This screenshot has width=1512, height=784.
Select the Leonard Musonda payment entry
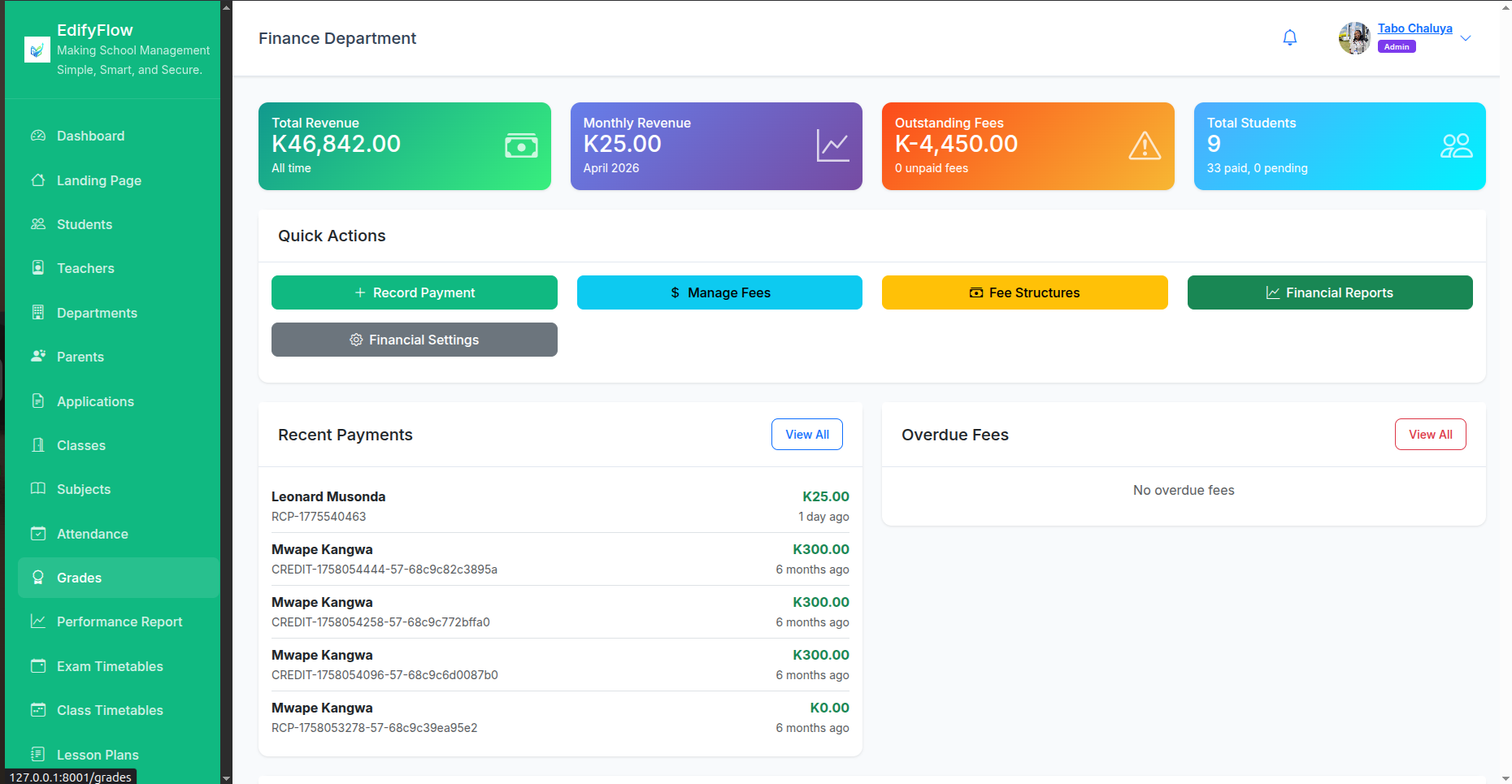(x=560, y=506)
